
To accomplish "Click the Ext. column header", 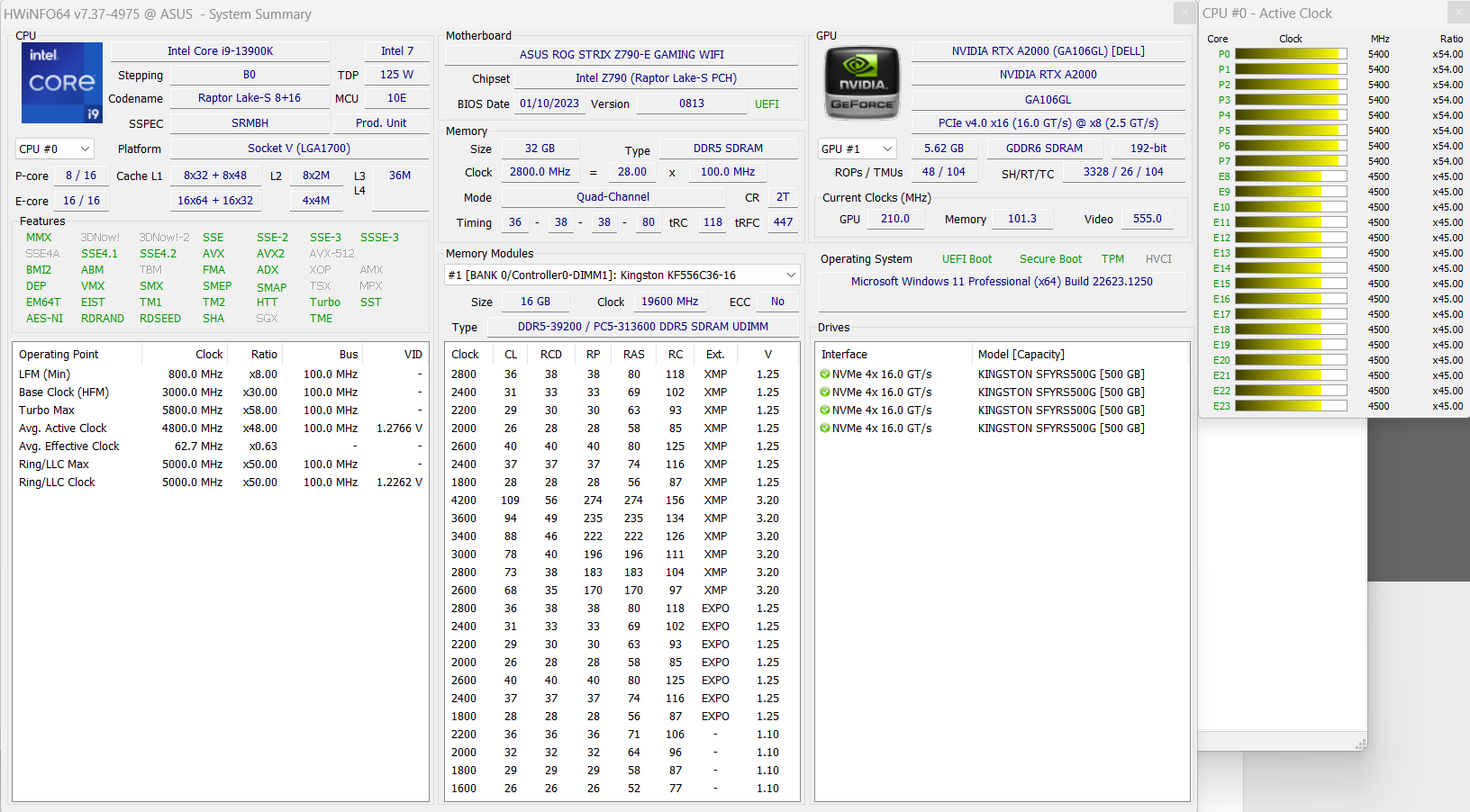I will tap(715, 354).
